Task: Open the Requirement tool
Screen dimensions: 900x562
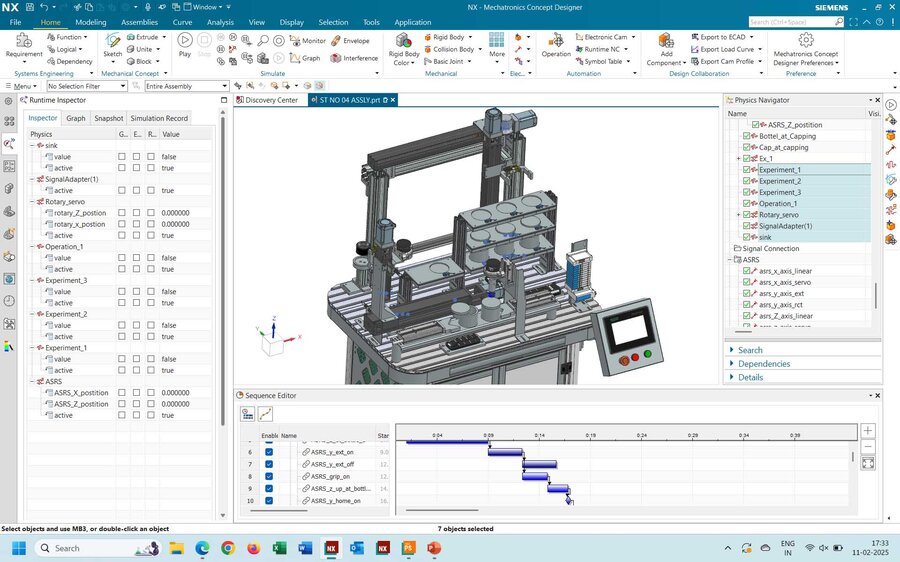Action: pyautogui.click(x=24, y=45)
